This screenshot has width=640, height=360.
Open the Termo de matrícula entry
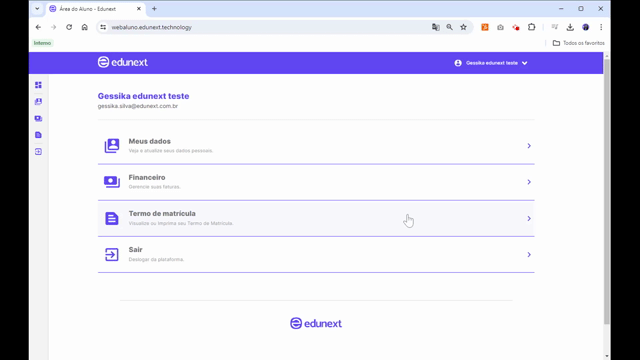click(x=316, y=218)
